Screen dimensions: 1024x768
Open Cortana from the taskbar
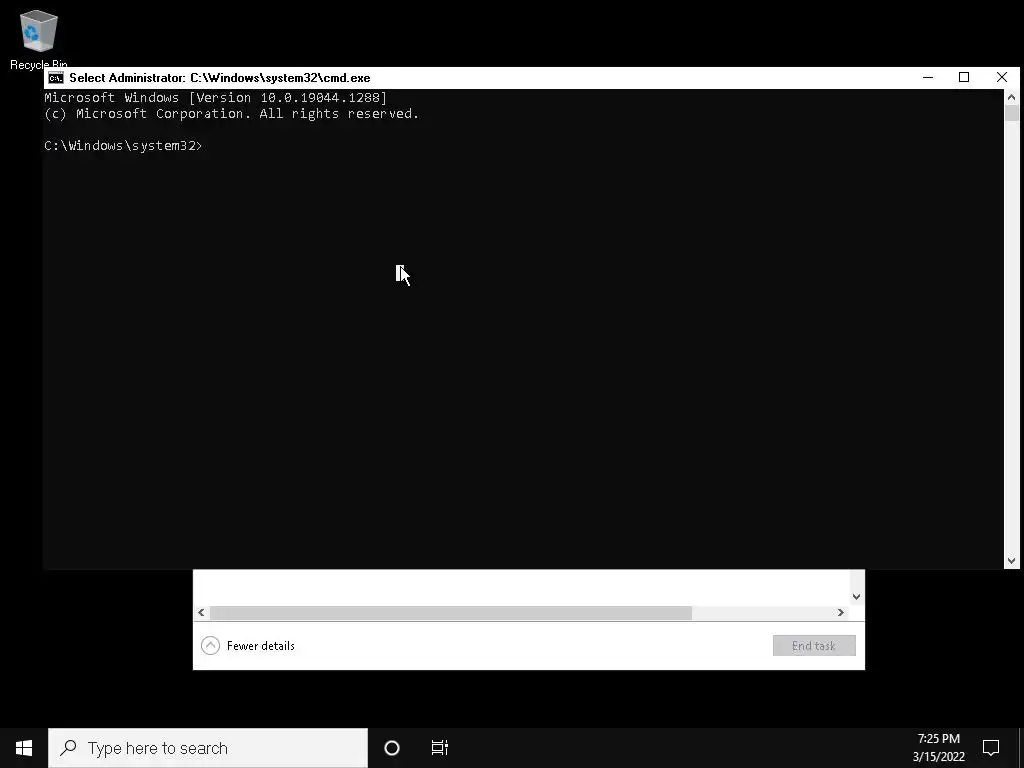392,748
